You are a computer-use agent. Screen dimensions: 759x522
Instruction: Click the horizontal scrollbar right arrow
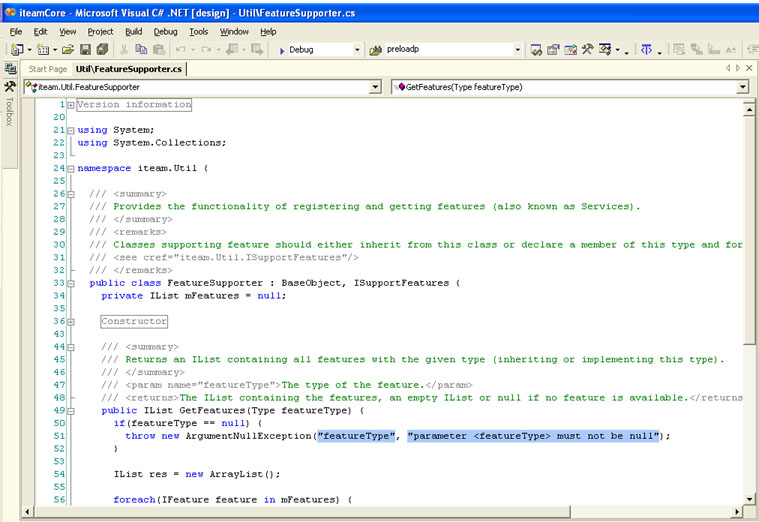pos(737,511)
